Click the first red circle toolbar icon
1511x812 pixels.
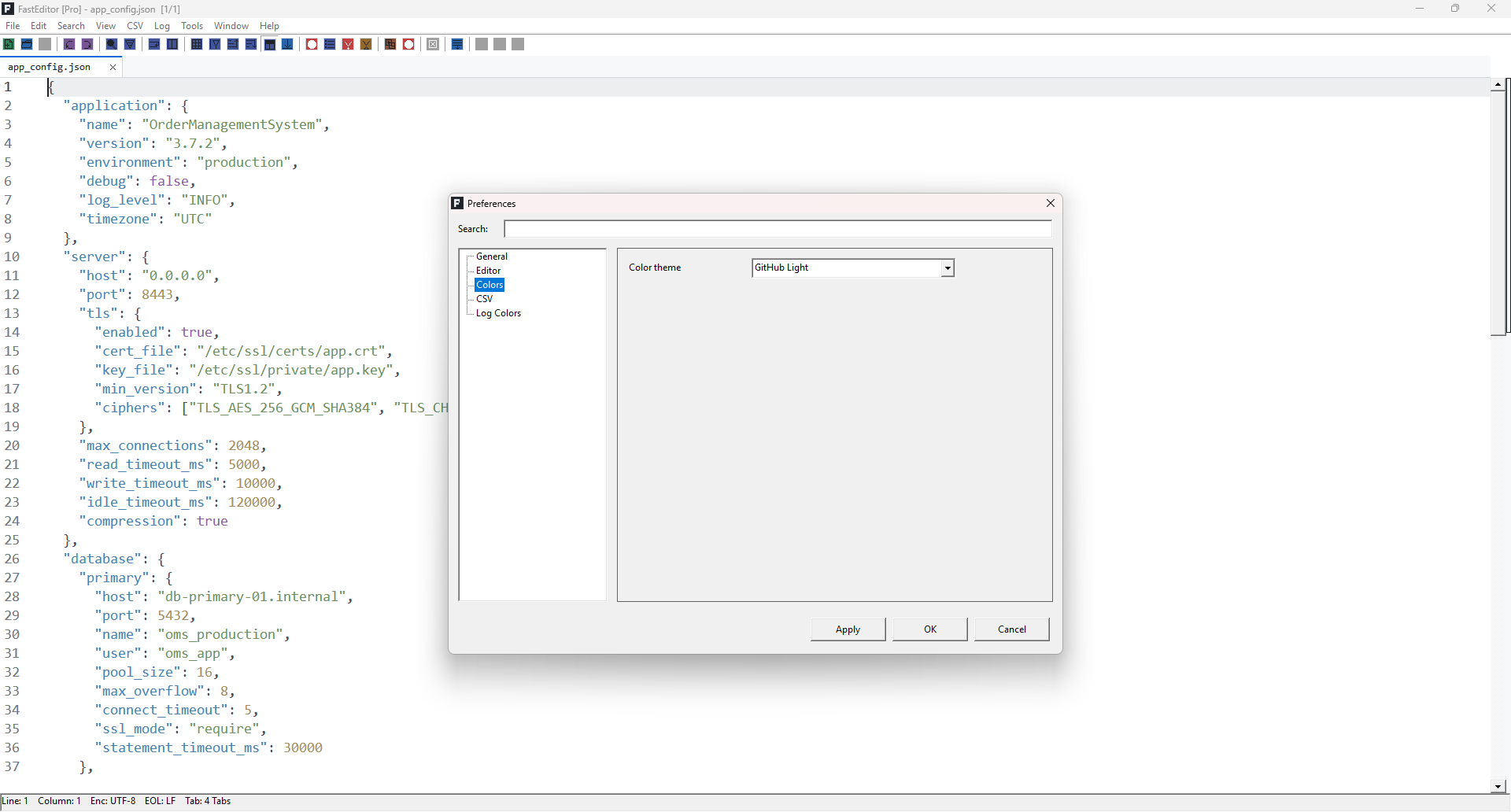coord(312,44)
